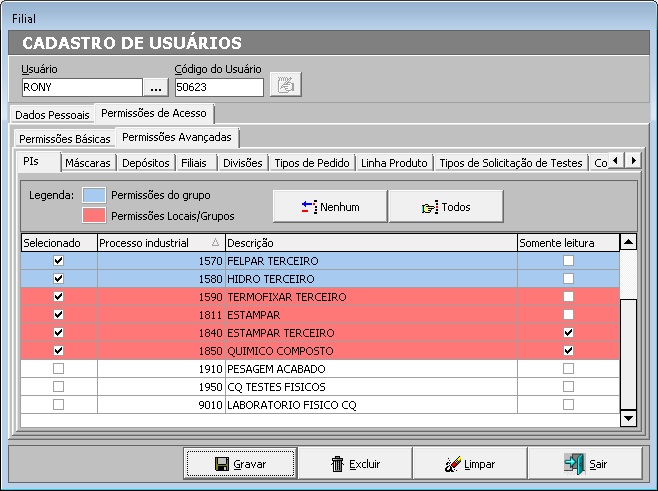Open the Filial menu
The height and width of the screenshot is (491, 658).
[x=24, y=18]
